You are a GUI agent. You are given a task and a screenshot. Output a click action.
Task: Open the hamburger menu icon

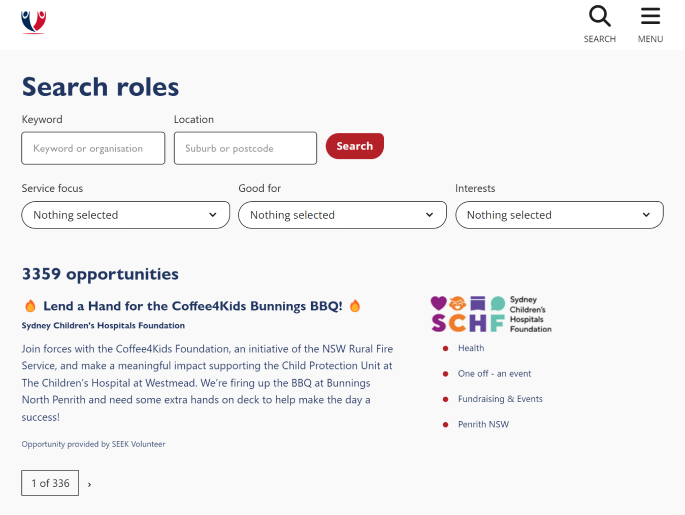click(650, 16)
